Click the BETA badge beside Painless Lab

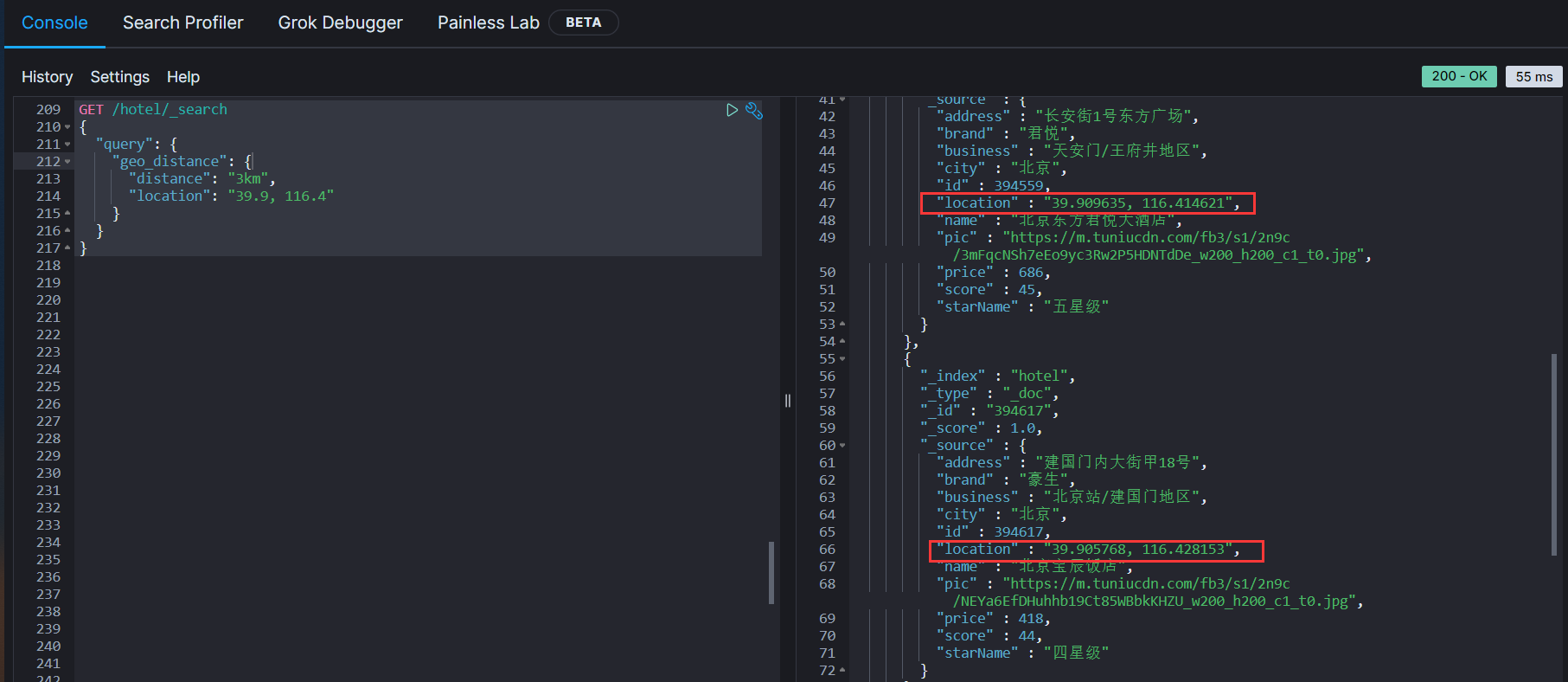tap(583, 23)
